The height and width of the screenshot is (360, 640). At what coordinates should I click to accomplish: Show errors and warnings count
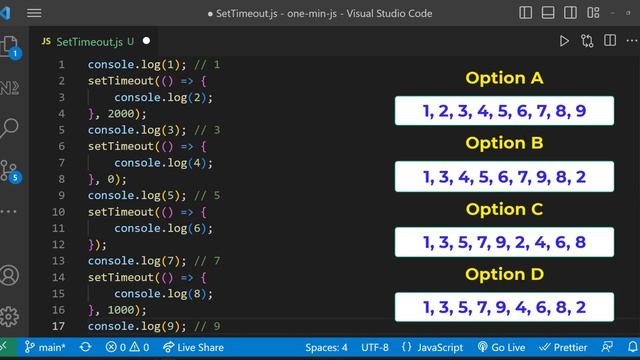tap(127, 347)
